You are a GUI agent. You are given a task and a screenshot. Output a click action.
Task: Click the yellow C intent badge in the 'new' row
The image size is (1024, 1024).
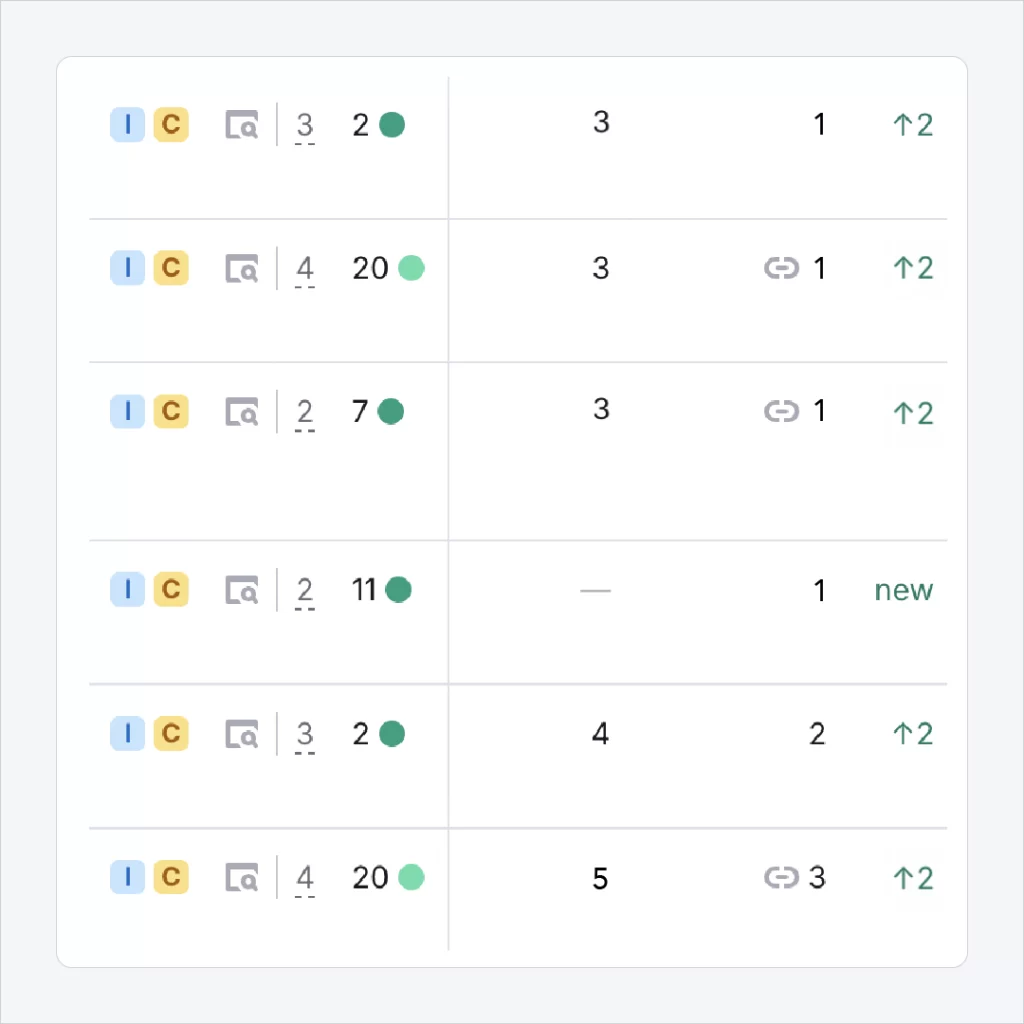[171, 590]
